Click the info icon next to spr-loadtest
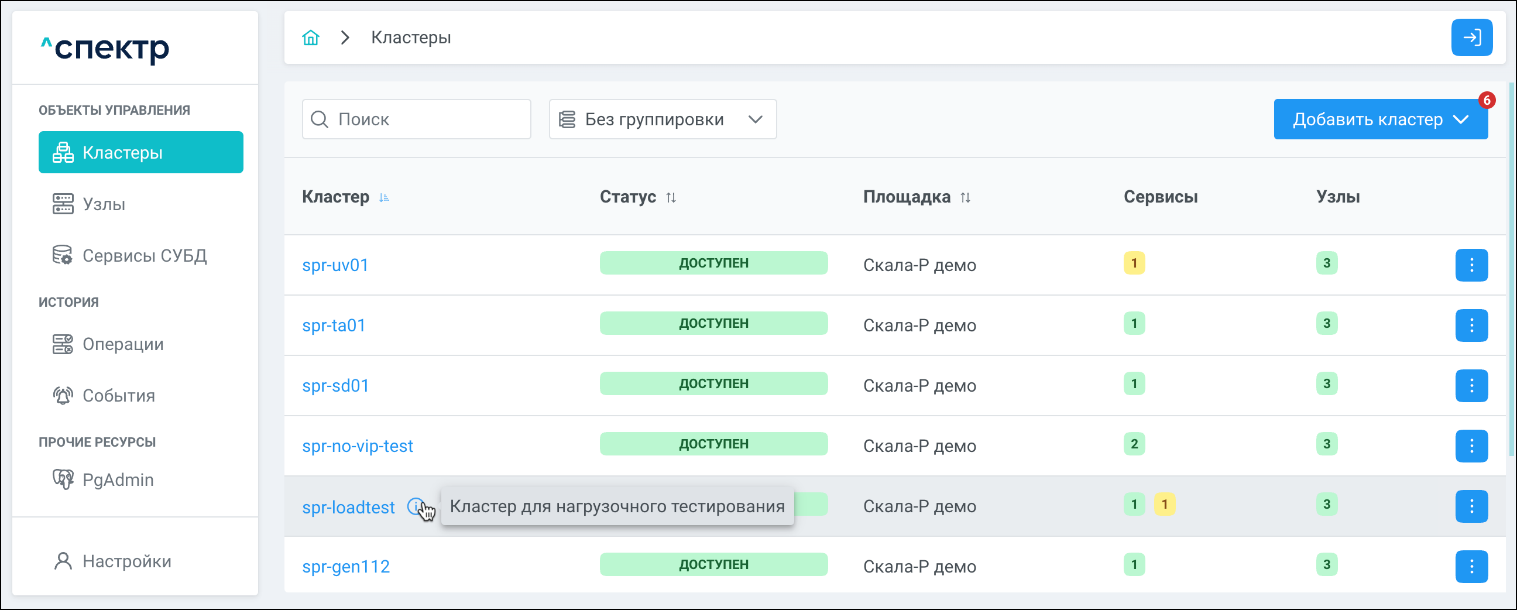 (x=416, y=507)
